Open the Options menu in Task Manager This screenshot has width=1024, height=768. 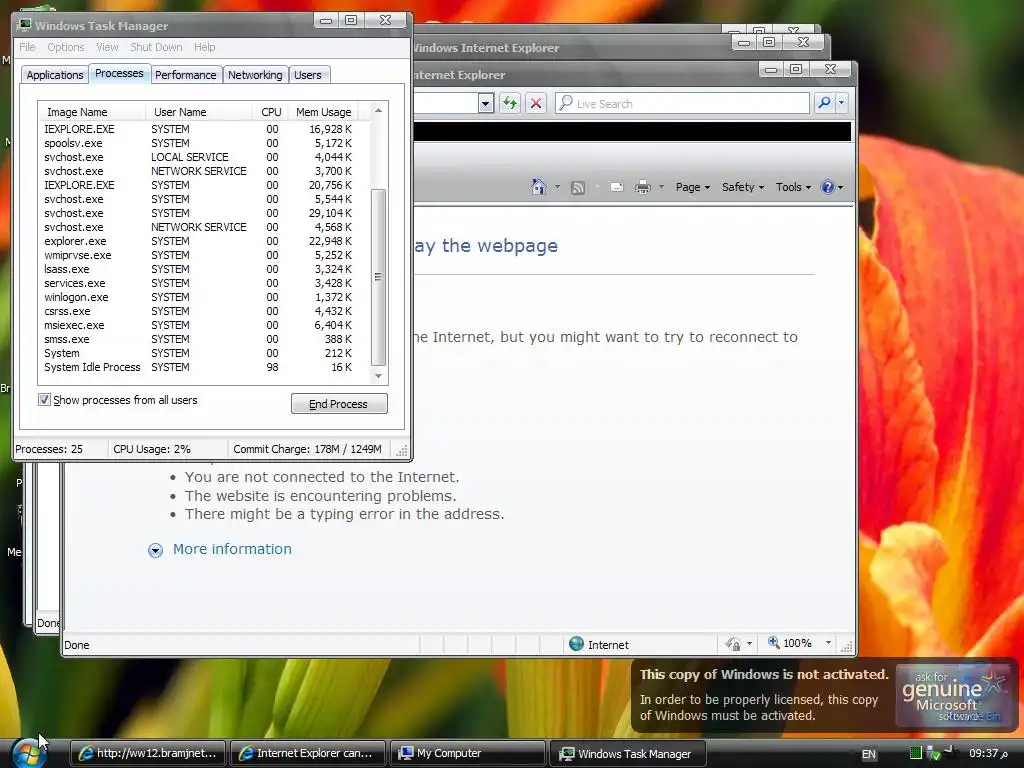pyautogui.click(x=65, y=47)
